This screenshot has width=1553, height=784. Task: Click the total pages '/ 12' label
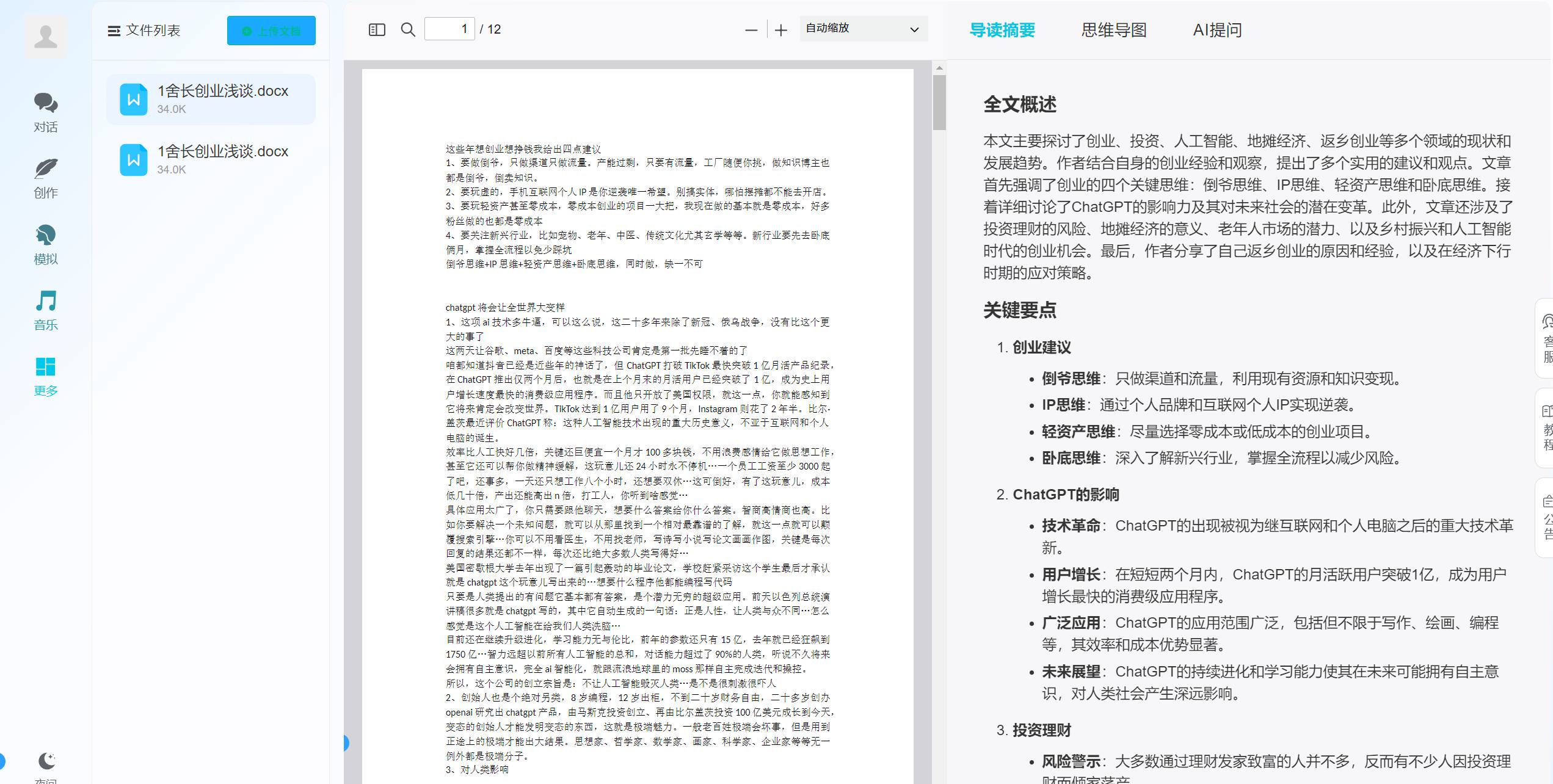coord(490,29)
